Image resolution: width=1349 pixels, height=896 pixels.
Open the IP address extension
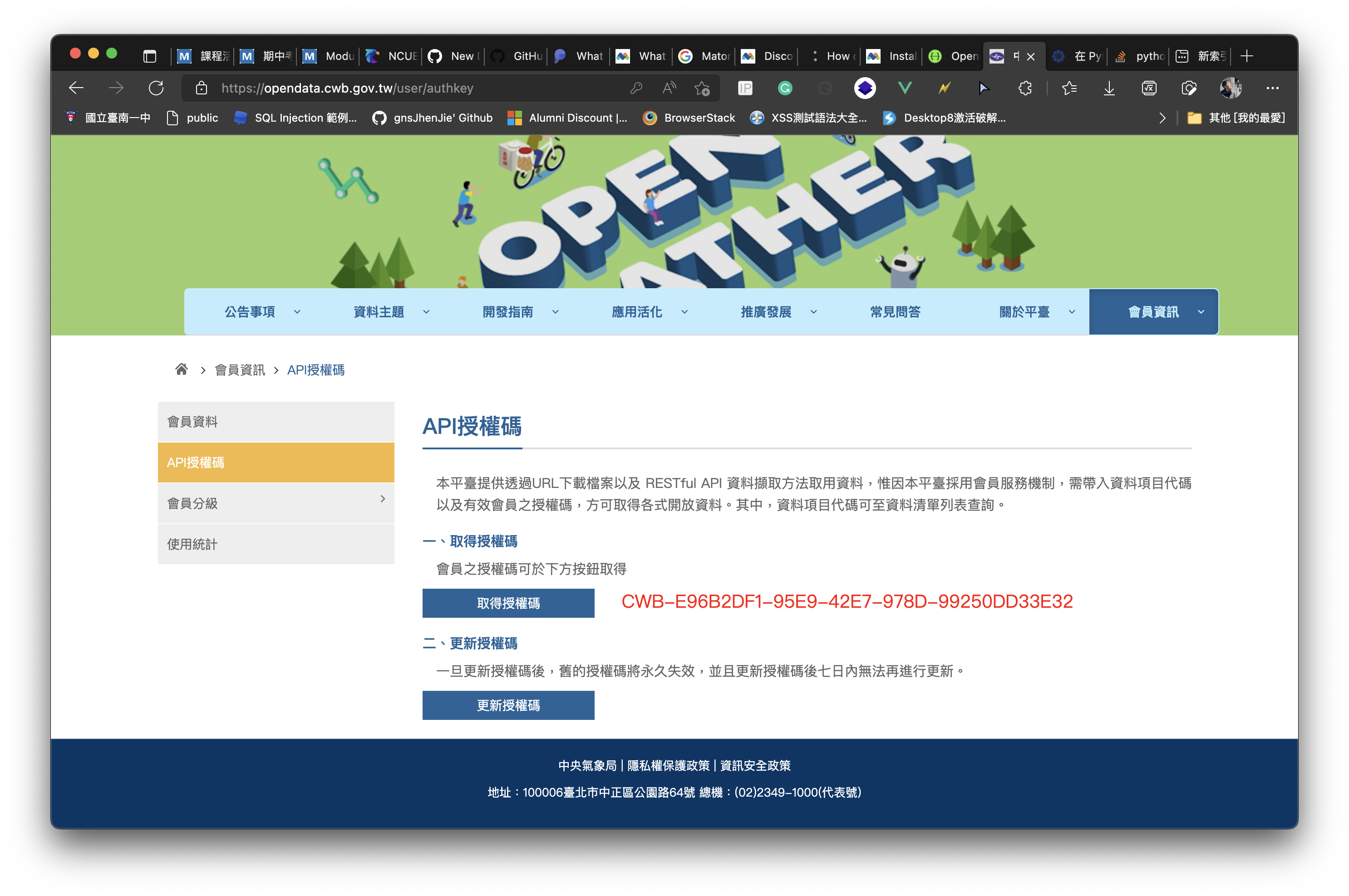tap(746, 88)
